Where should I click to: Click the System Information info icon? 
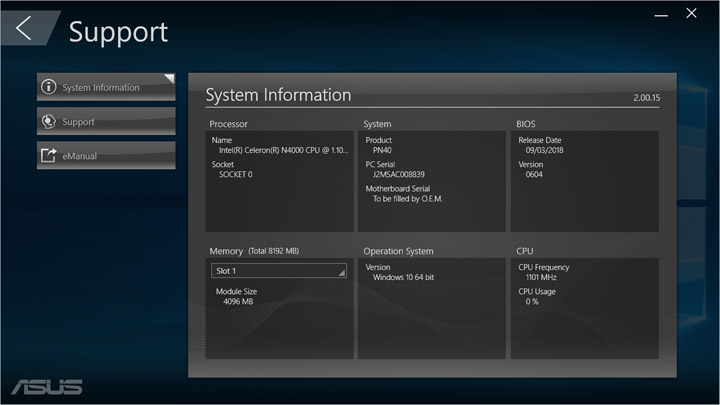[x=49, y=87]
